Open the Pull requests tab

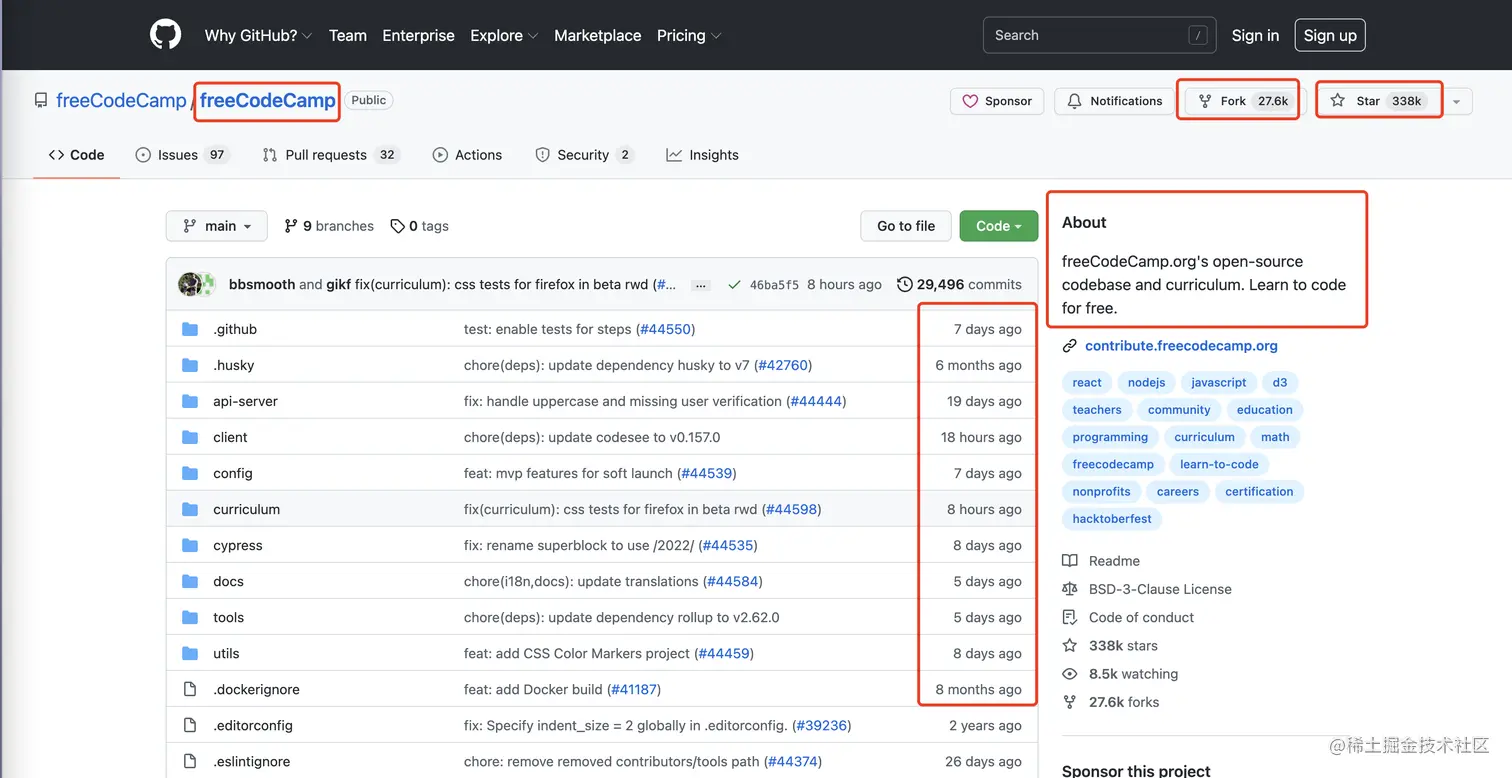coord(330,155)
